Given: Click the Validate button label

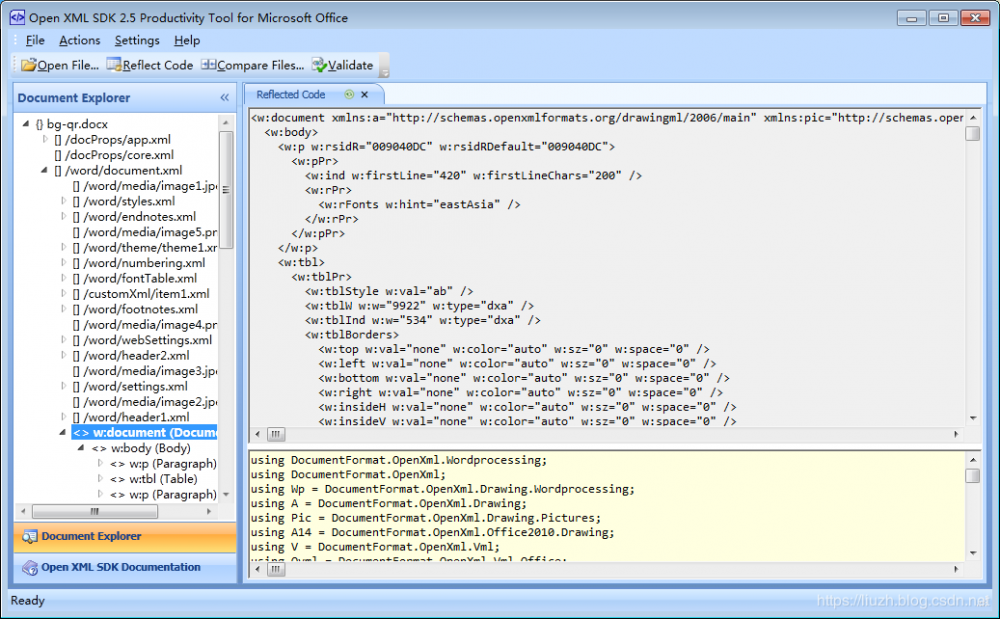Looking at the screenshot, I should click(350, 65).
